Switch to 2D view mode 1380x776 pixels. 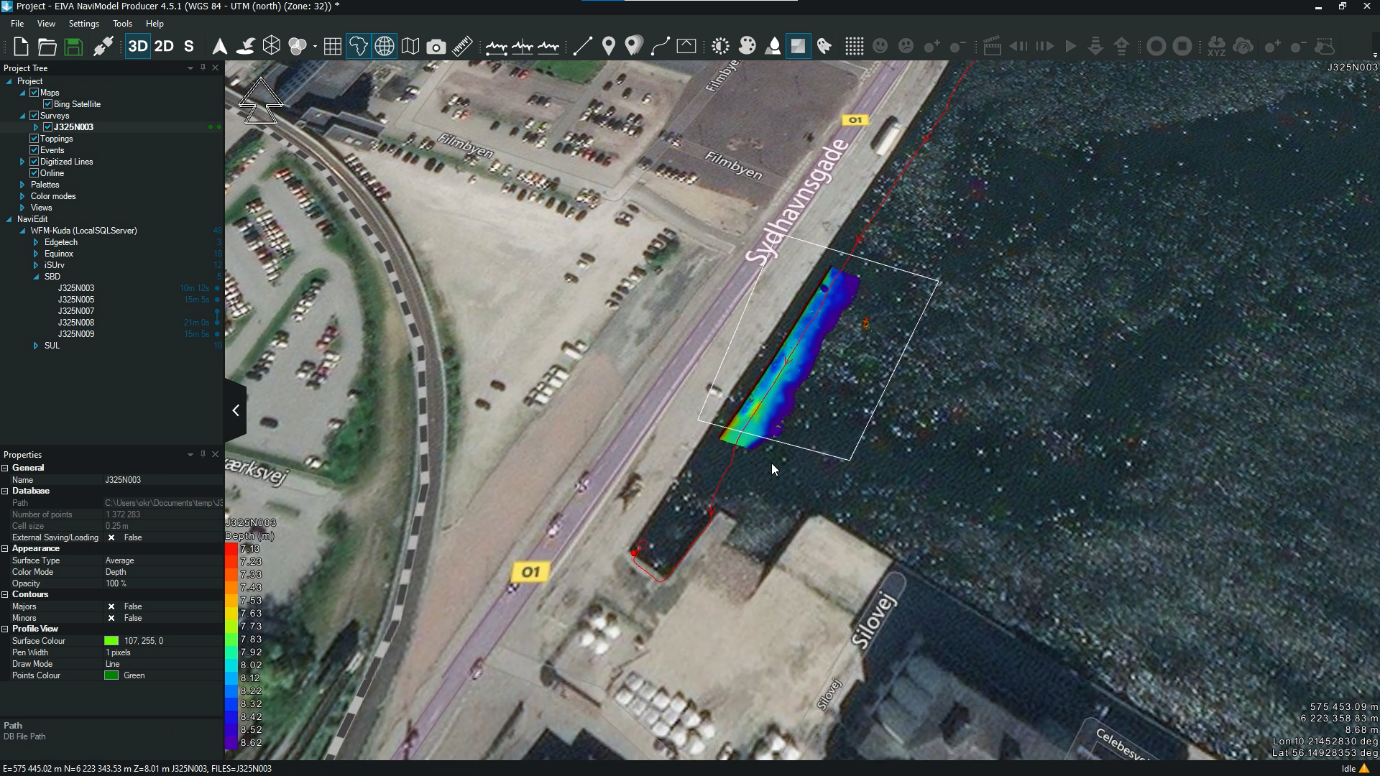coord(163,46)
